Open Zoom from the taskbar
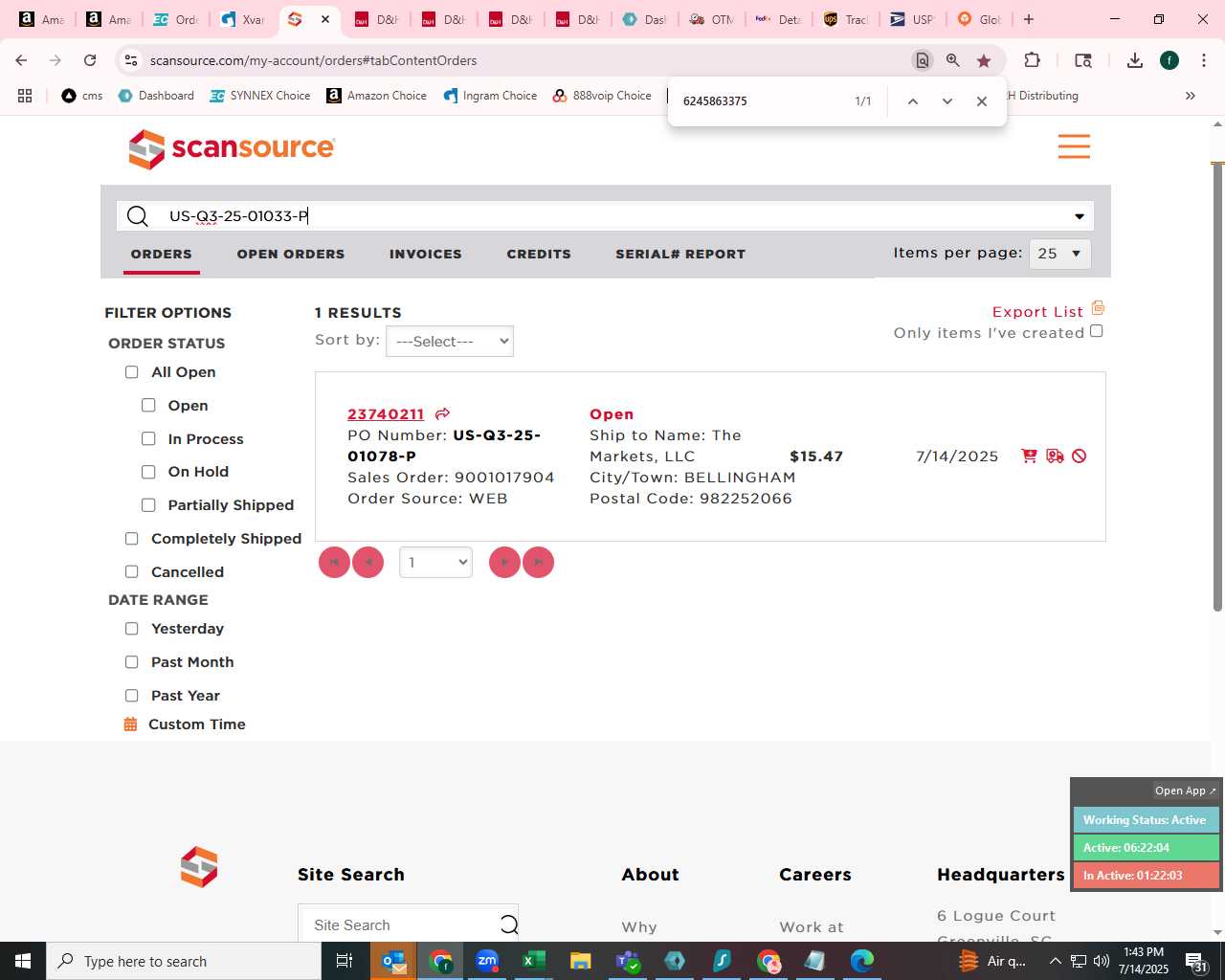Image resolution: width=1225 pixels, height=980 pixels. pyautogui.click(x=487, y=961)
